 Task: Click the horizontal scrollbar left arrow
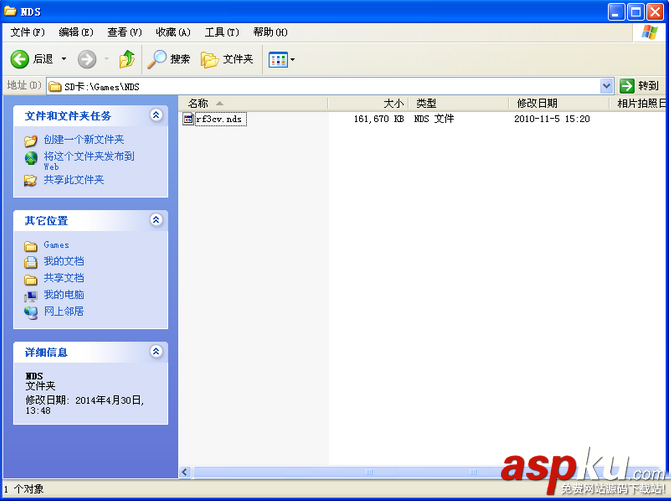tap(185, 472)
